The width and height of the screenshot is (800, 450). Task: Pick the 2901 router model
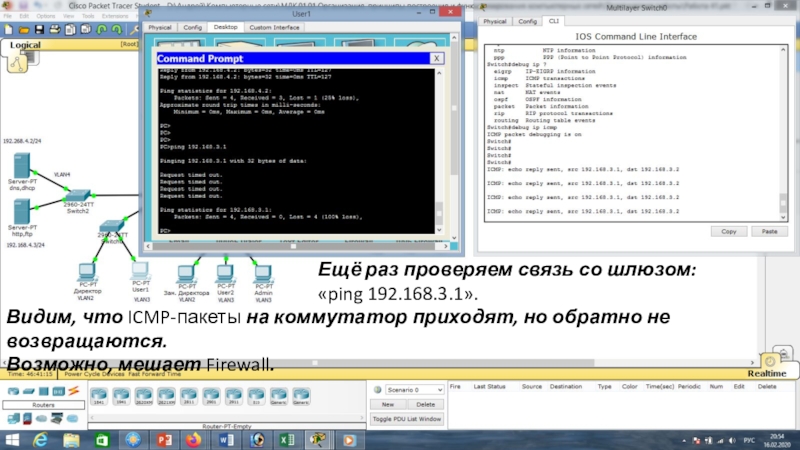click(211, 396)
